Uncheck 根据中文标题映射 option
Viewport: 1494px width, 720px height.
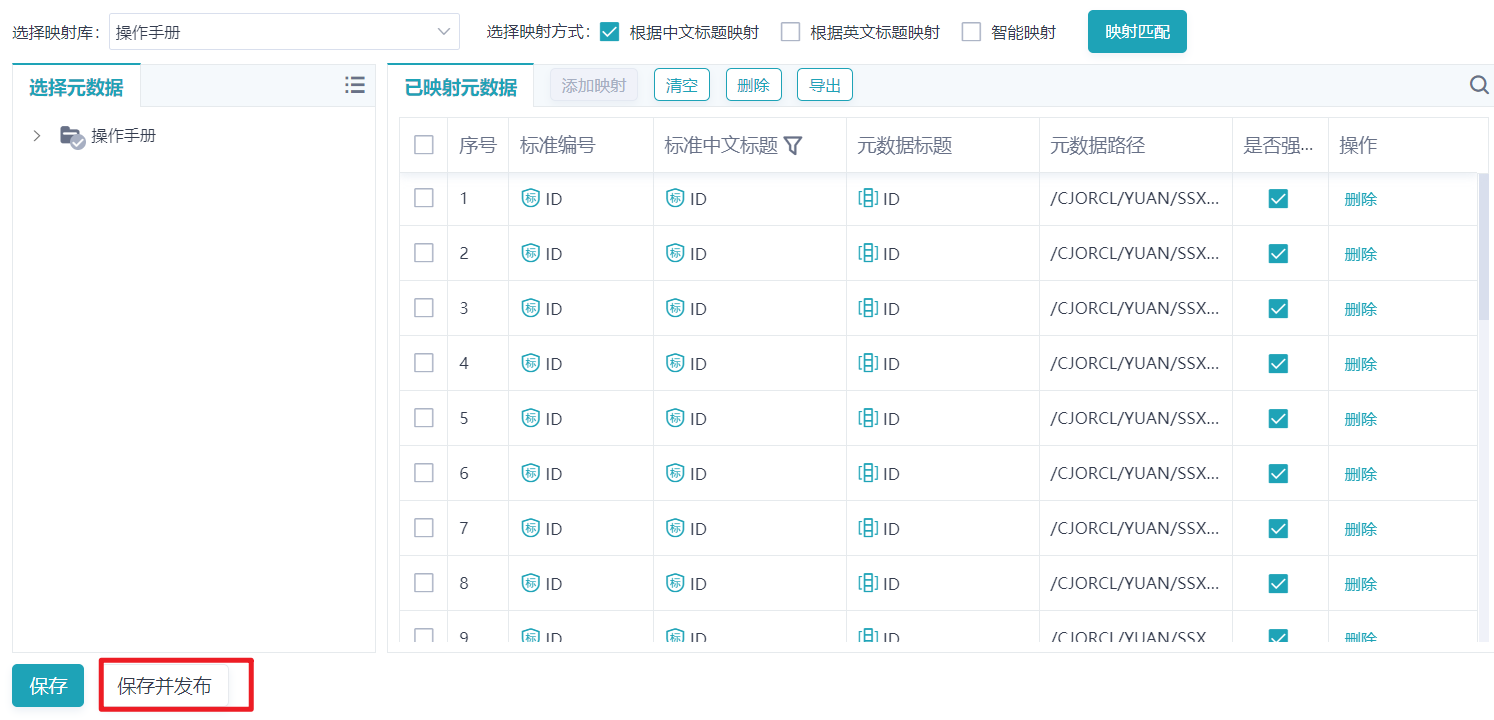pos(610,32)
